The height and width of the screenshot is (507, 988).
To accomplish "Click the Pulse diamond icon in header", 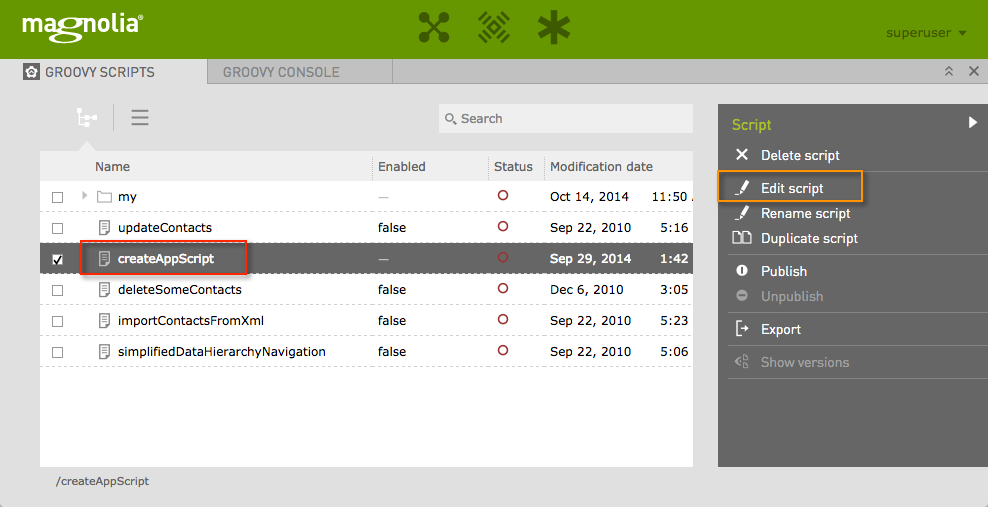I will pyautogui.click(x=493, y=28).
